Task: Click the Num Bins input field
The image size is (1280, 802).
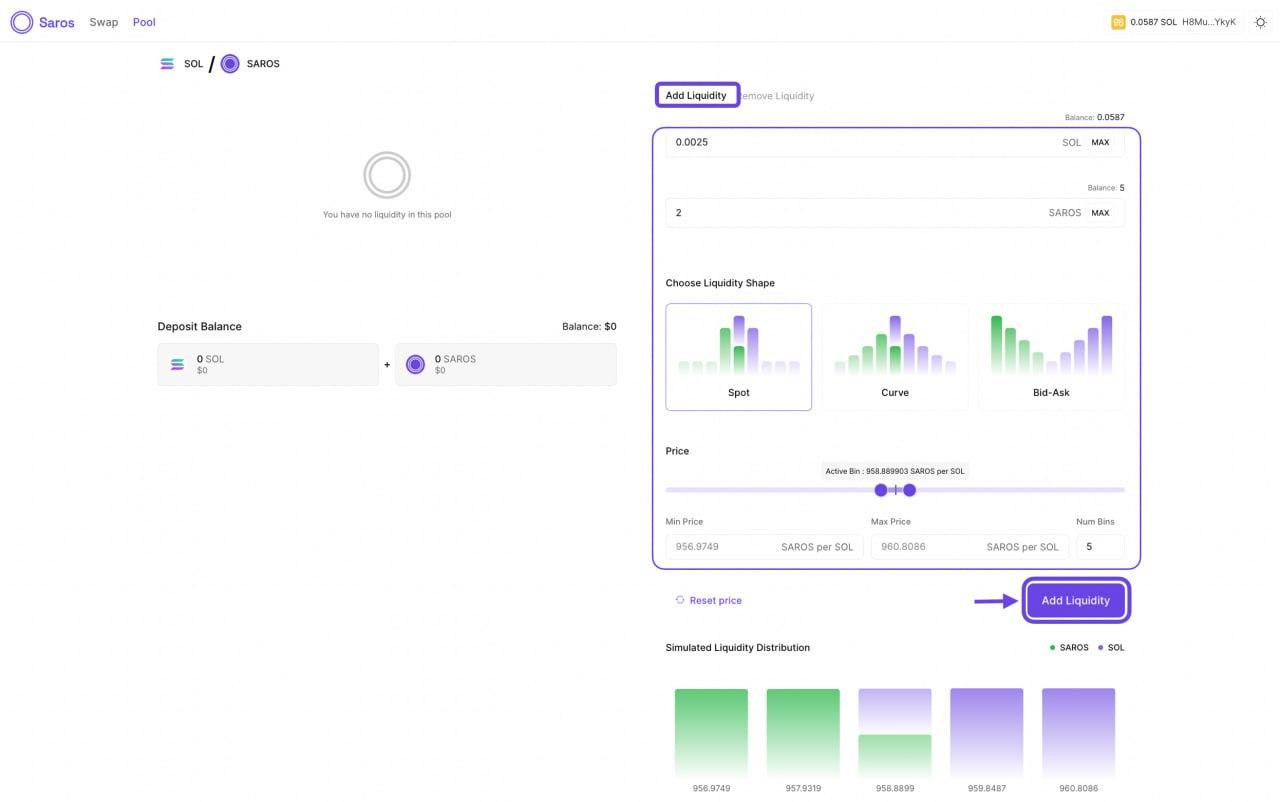Action: [1099, 547]
